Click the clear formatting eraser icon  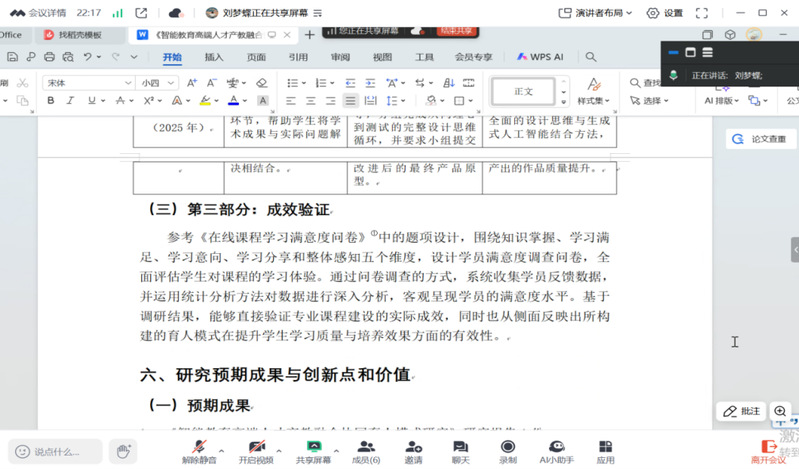point(262,83)
